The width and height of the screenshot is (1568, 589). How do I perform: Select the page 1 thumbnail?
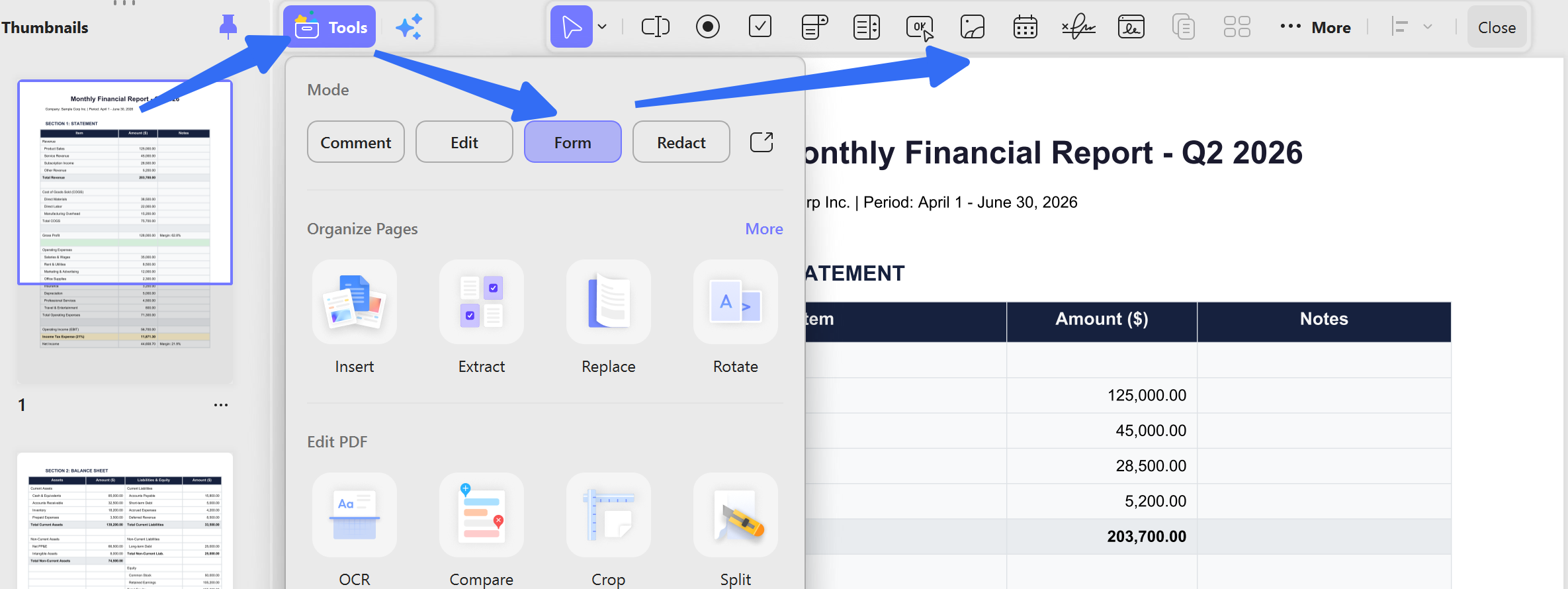125,232
